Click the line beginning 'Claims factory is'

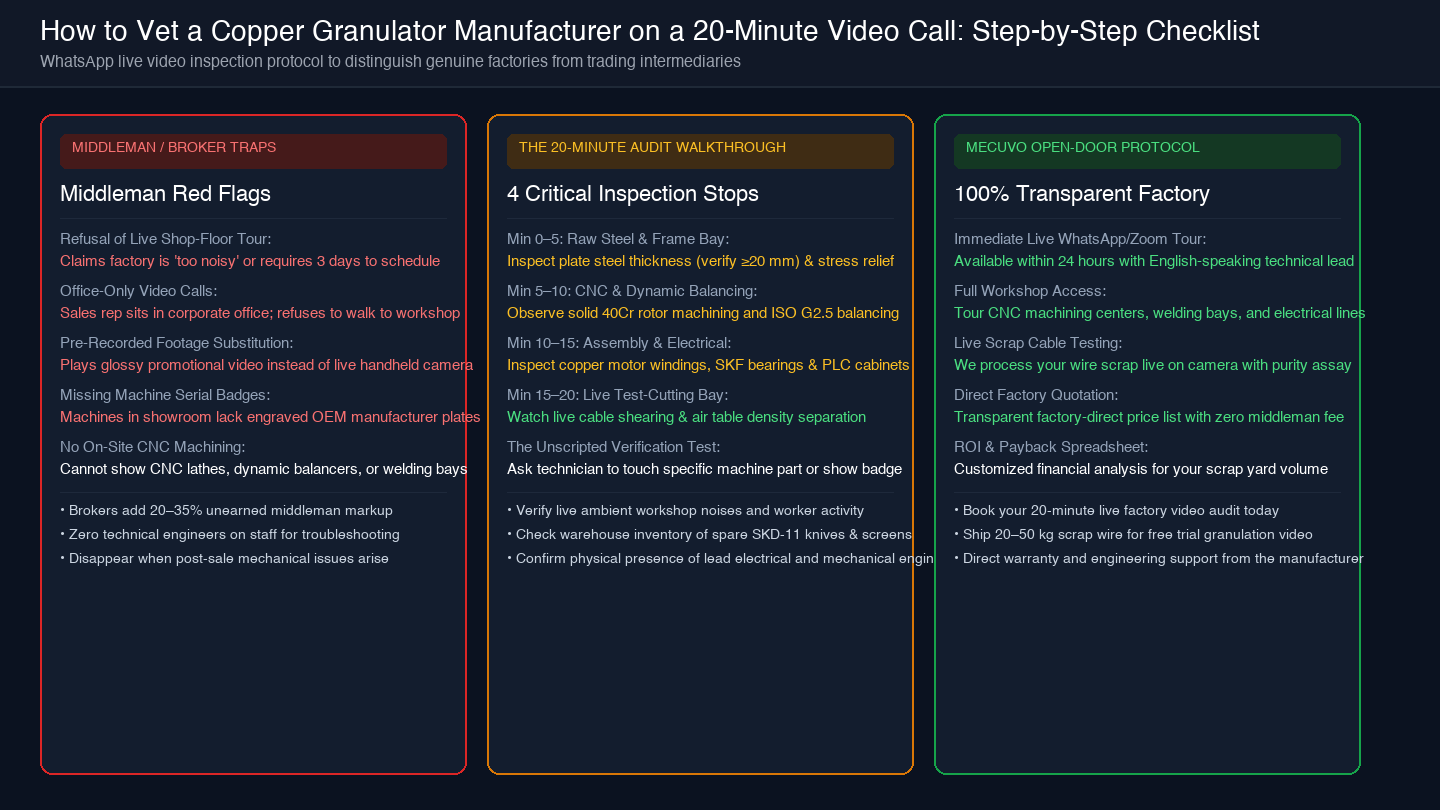250,261
